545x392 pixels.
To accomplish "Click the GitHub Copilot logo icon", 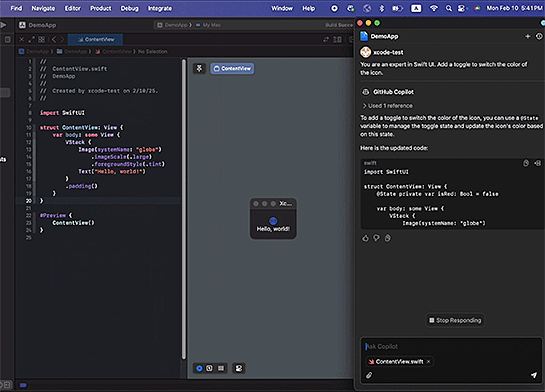I will coord(365,92).
